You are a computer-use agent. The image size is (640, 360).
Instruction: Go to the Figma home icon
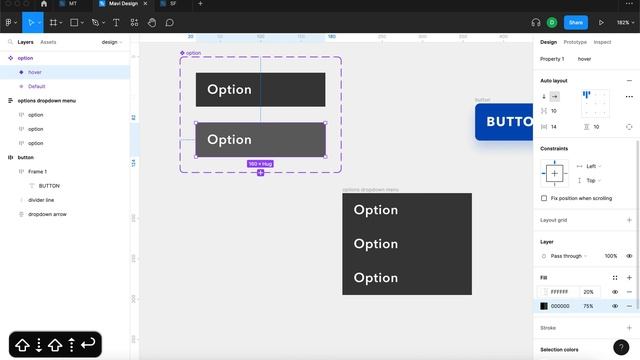coord(44,4)
